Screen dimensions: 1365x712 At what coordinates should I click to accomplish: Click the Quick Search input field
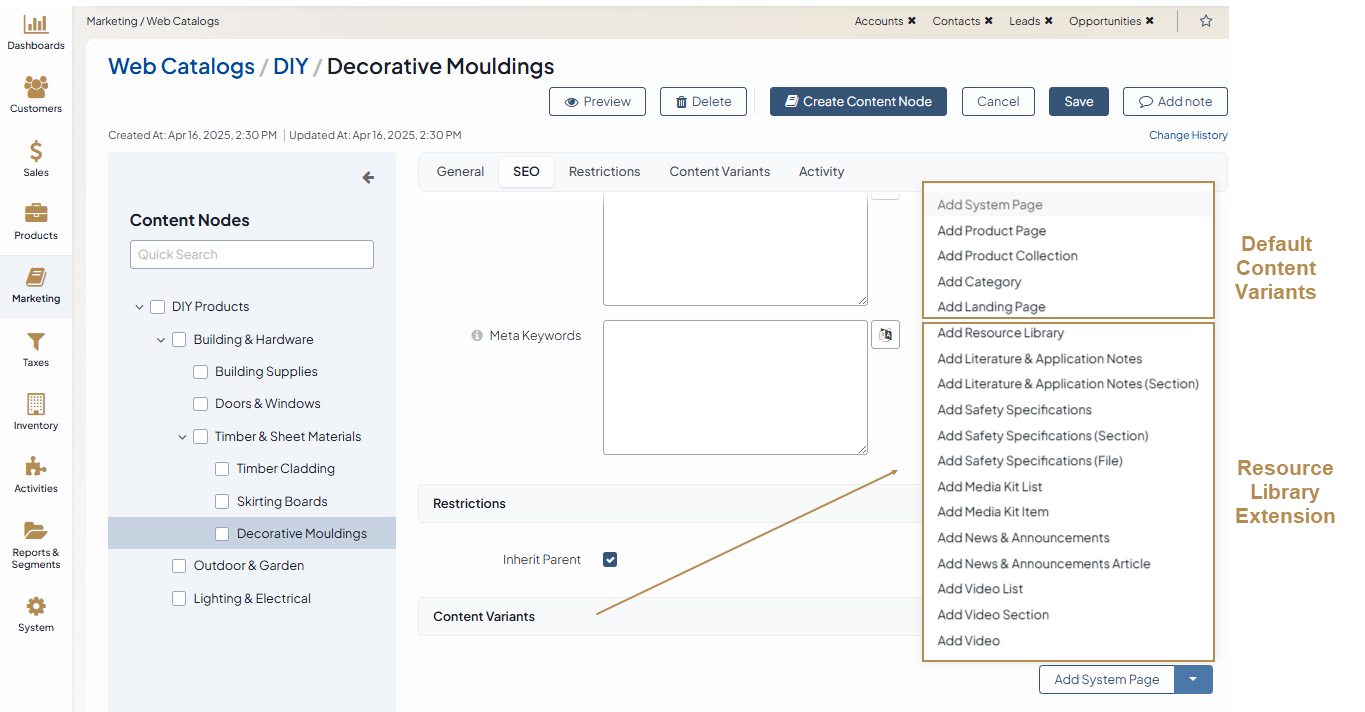pos(252,254)
